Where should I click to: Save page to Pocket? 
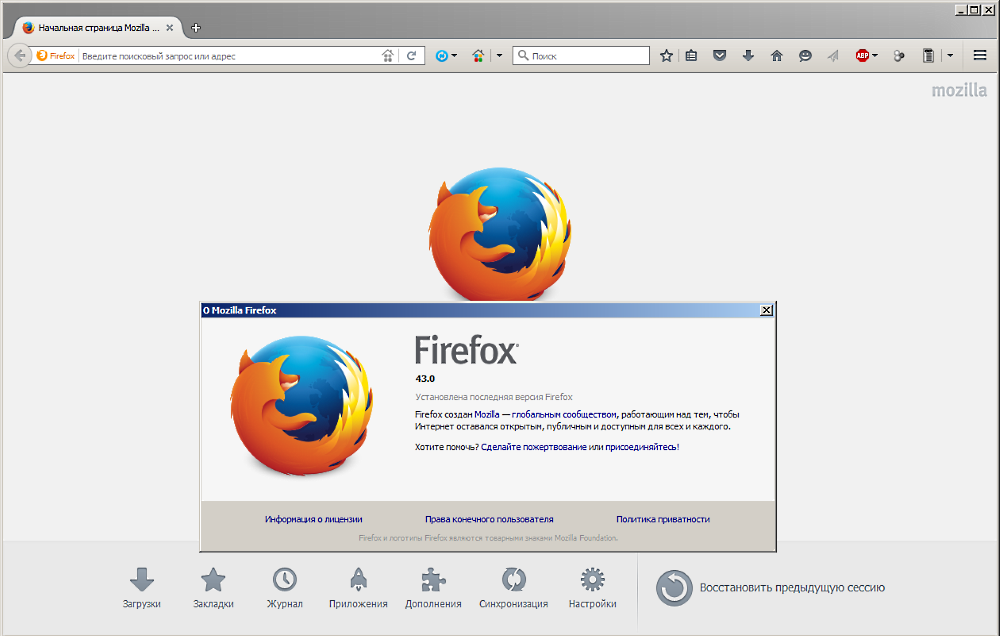click(x=719, y=56)
